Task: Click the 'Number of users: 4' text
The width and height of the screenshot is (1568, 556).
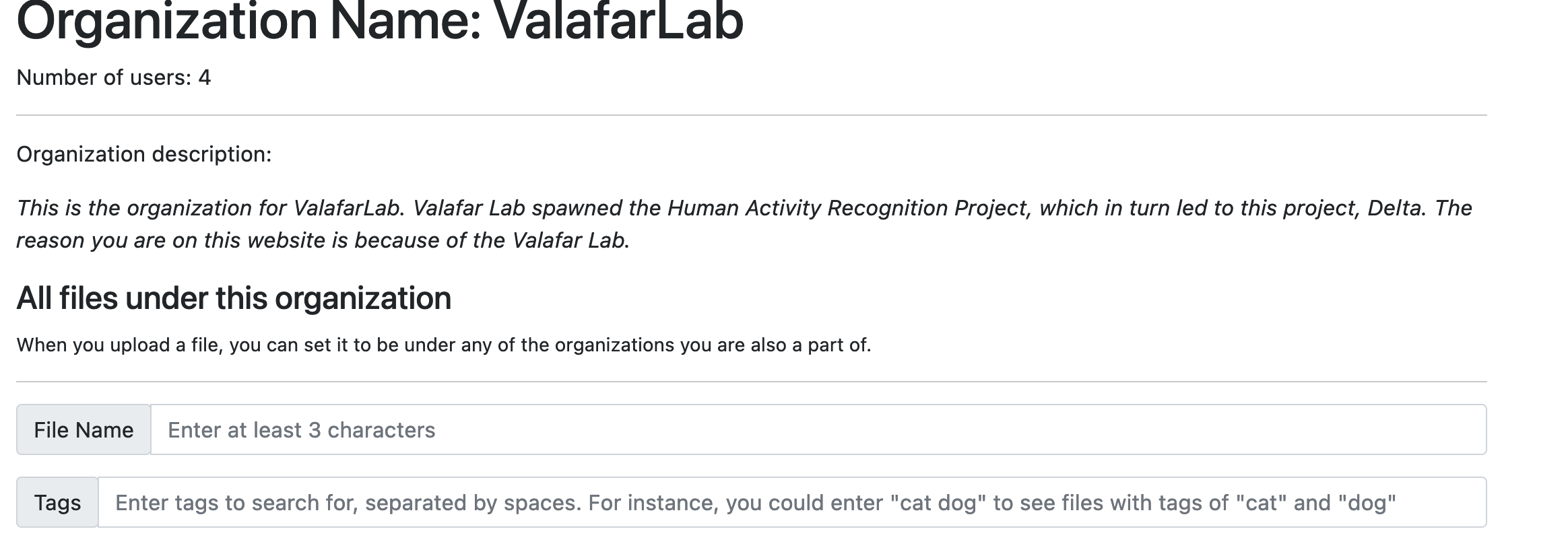Action: point(113,77)
